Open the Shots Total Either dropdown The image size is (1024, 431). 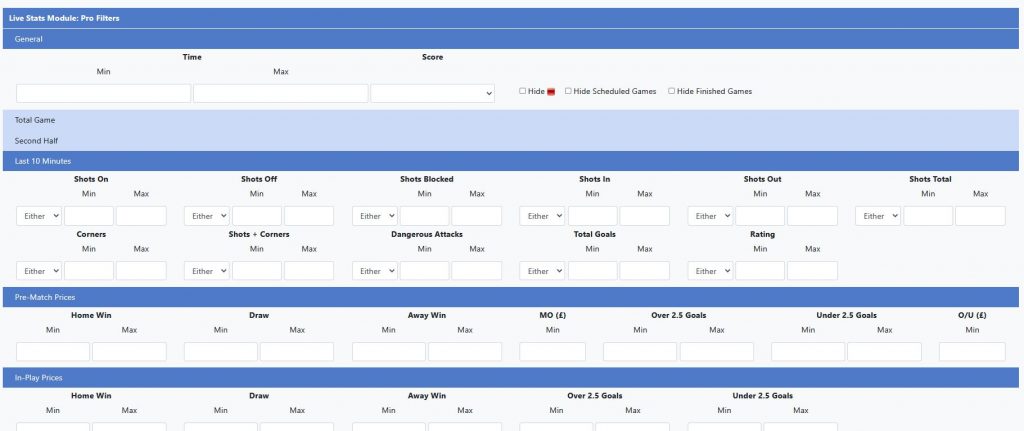point(878,216)
